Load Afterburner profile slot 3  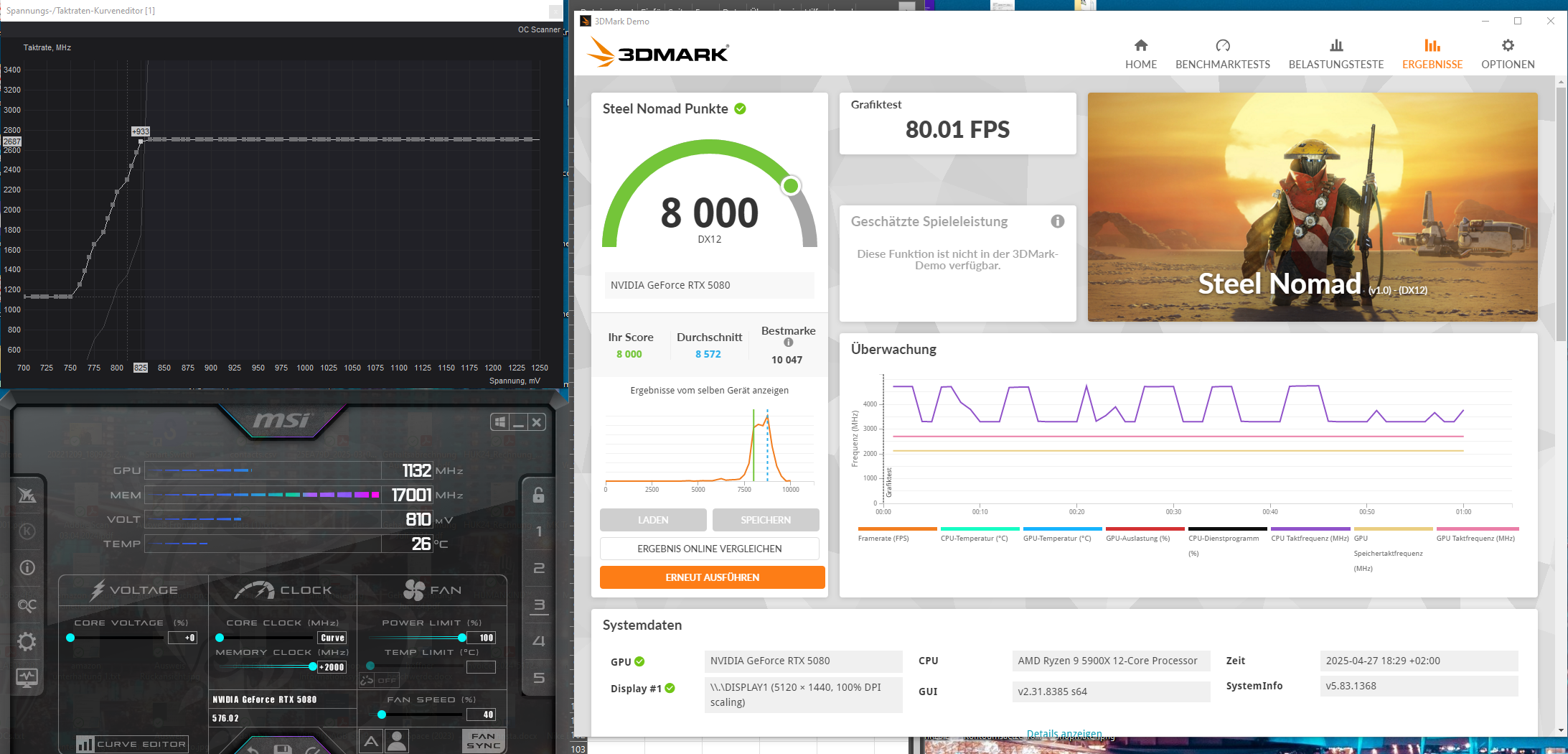point(539,605)
